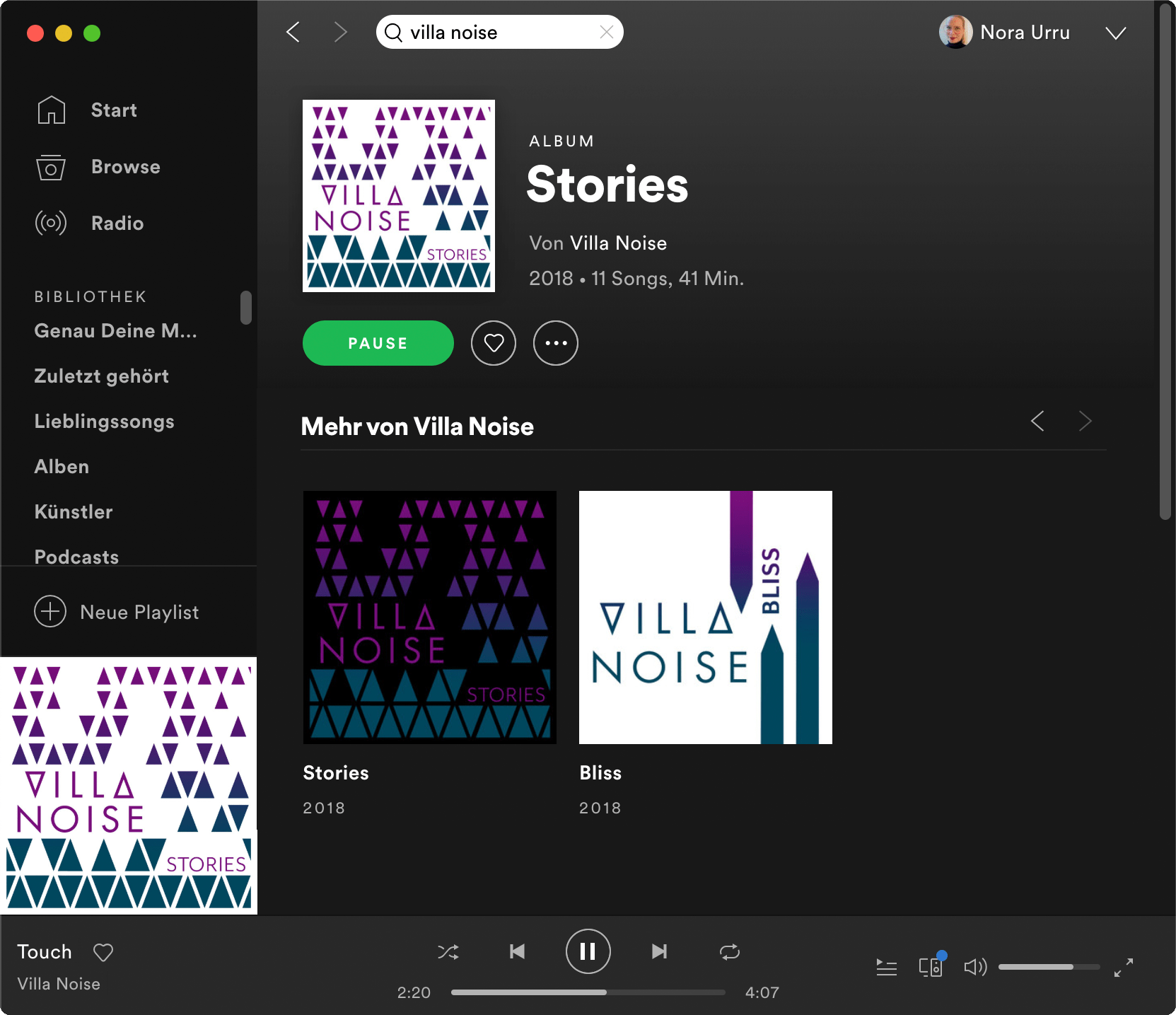The height and width of the screenshot is (1015, 1176).
Task: Go to the previous track
Action: [x=517, y=951]
